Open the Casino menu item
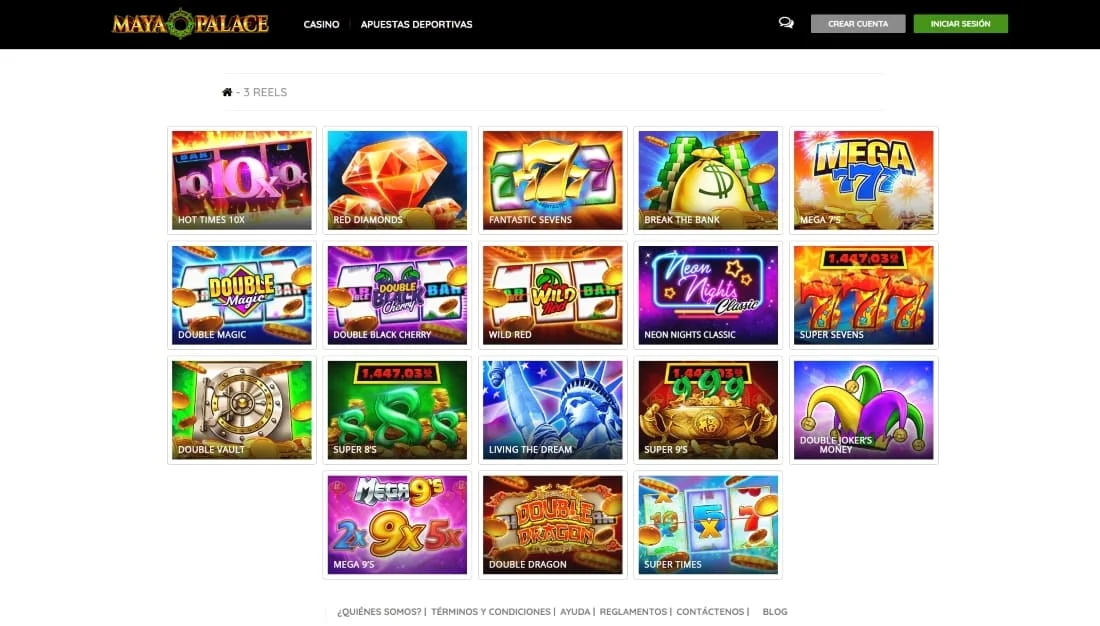 point(321,24)
